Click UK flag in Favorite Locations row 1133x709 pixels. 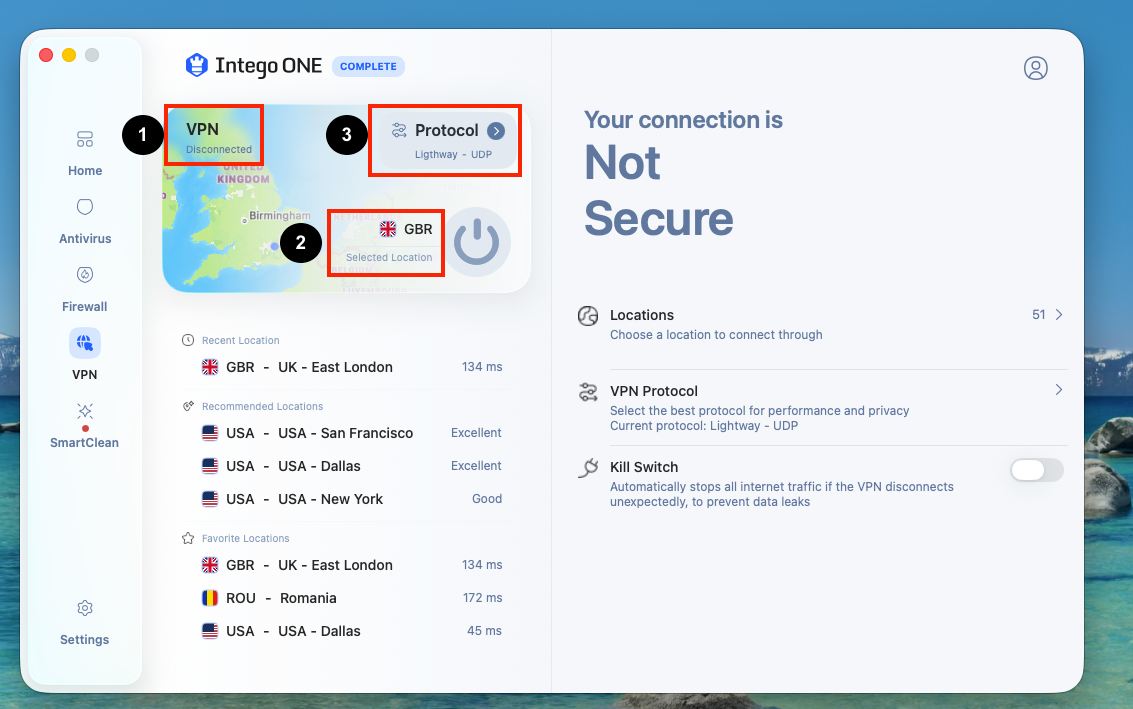tap(210, 565)
